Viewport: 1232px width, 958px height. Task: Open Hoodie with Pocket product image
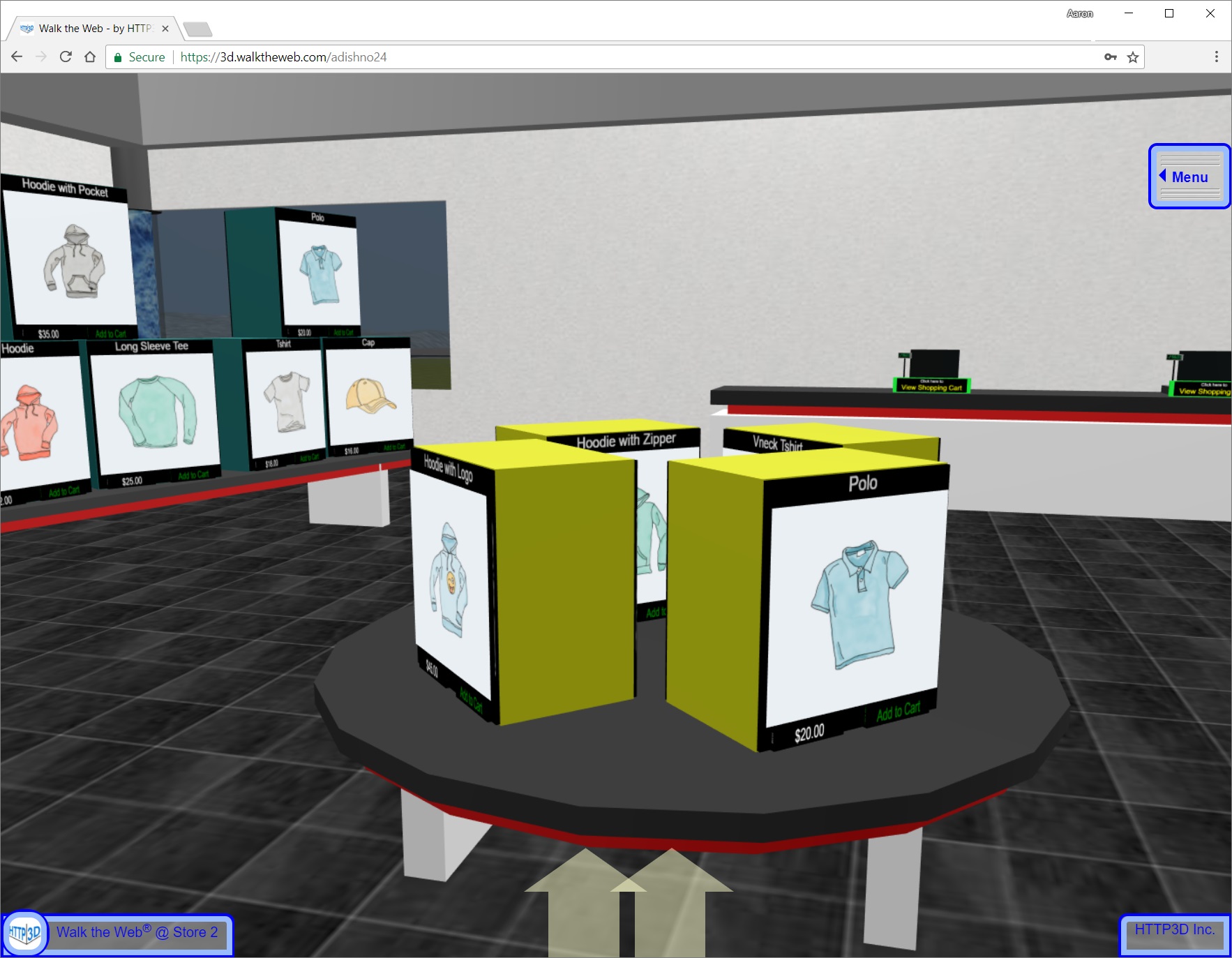coord(71,260)
